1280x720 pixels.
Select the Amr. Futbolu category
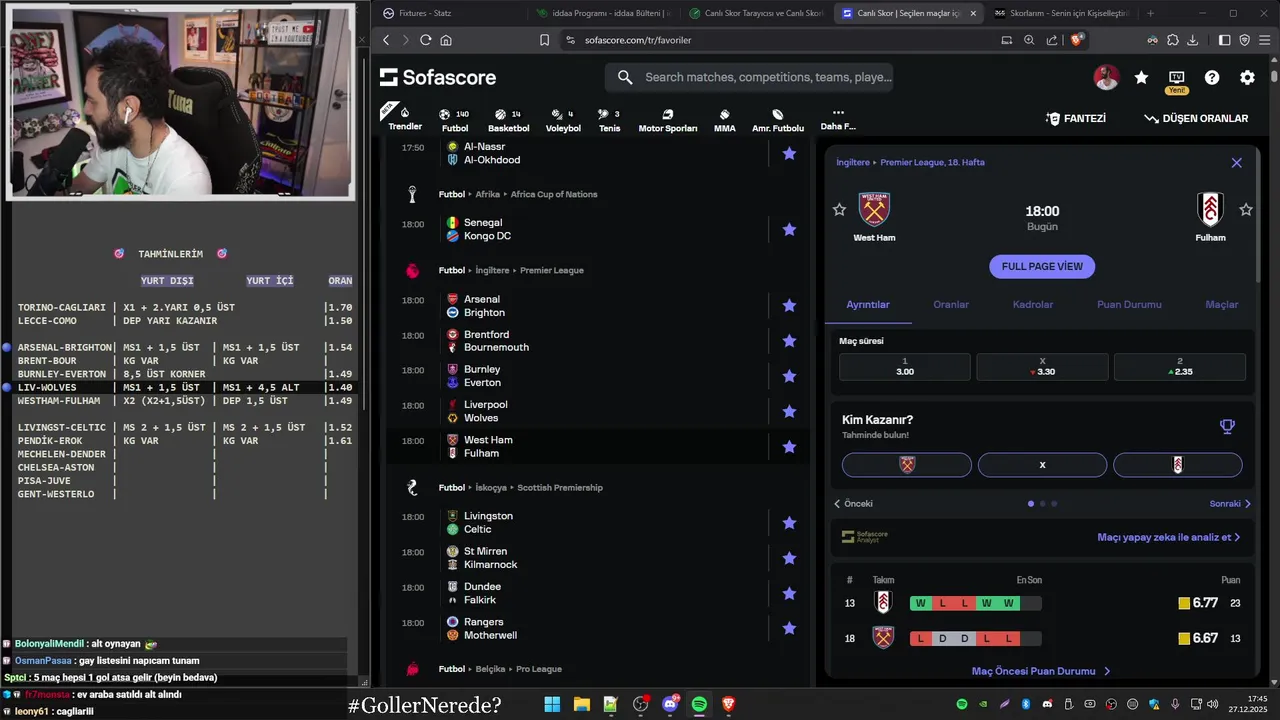tap(778, 120)
